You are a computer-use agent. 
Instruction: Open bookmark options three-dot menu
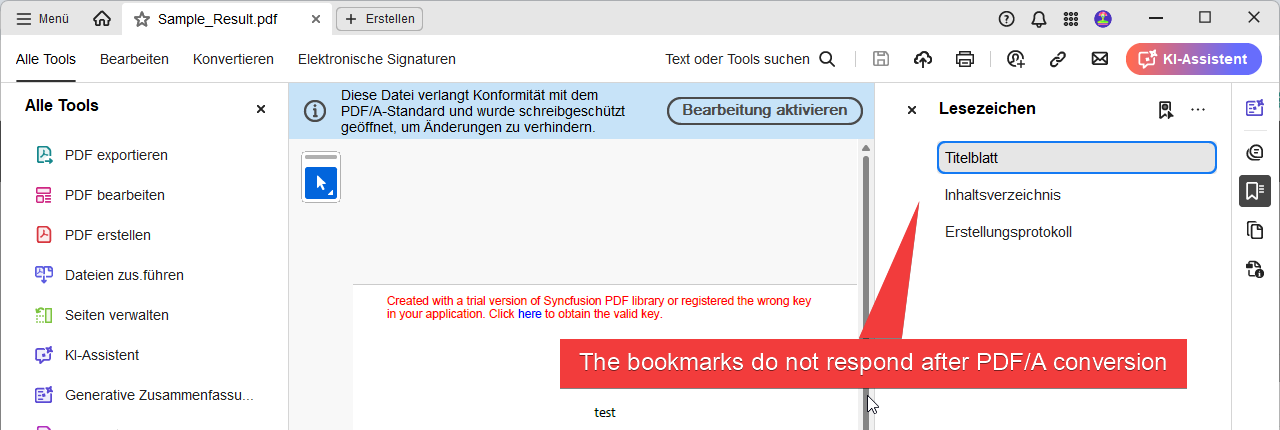click(1198, 110)
